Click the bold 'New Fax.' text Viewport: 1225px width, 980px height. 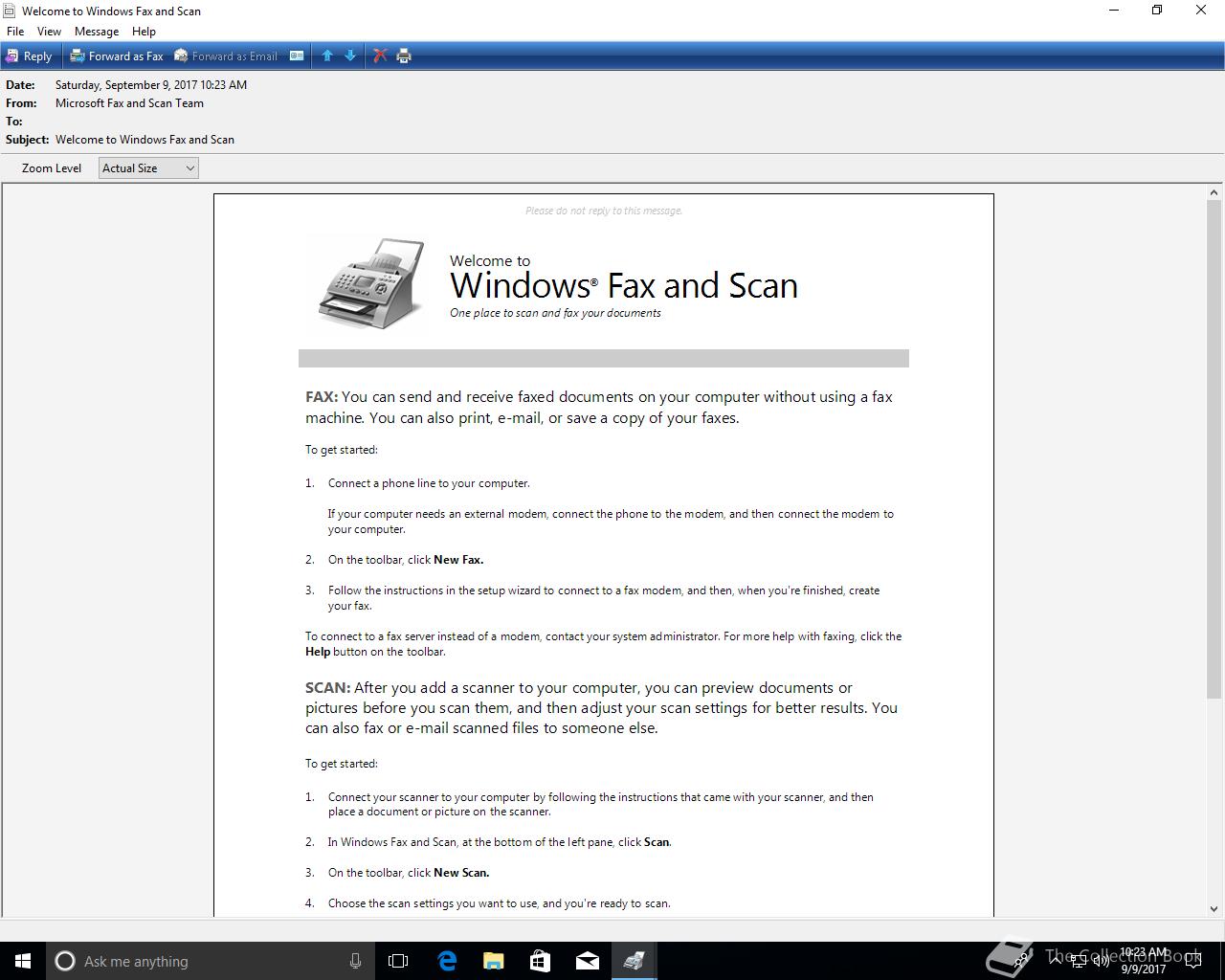coord(458,560)
